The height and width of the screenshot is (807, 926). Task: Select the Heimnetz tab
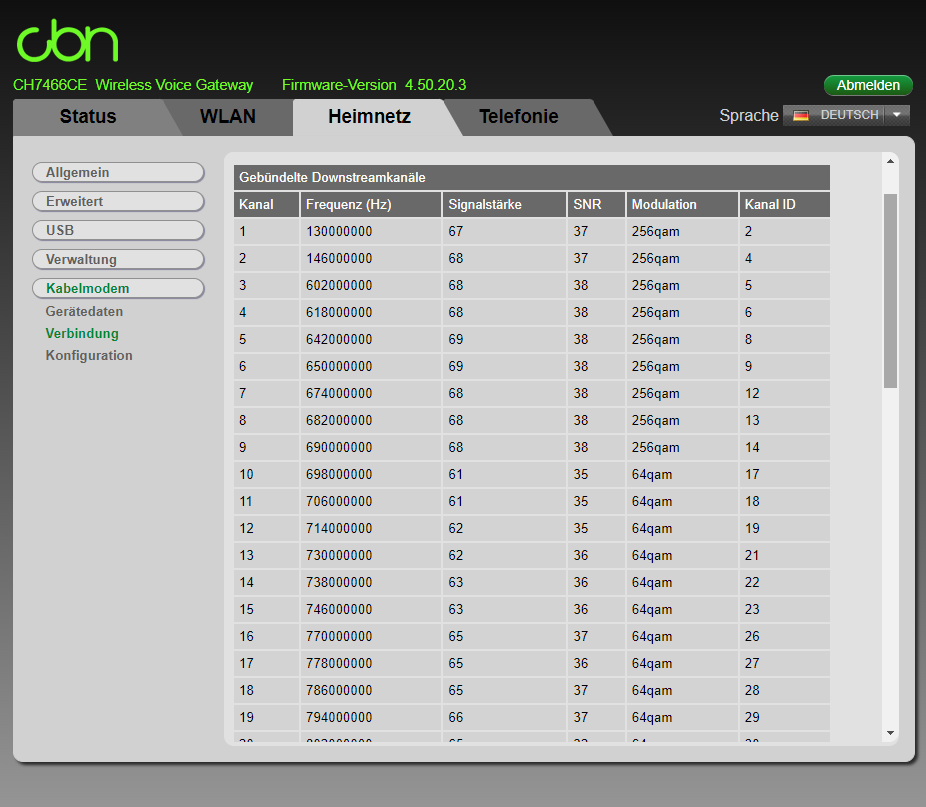click(370, 116)
